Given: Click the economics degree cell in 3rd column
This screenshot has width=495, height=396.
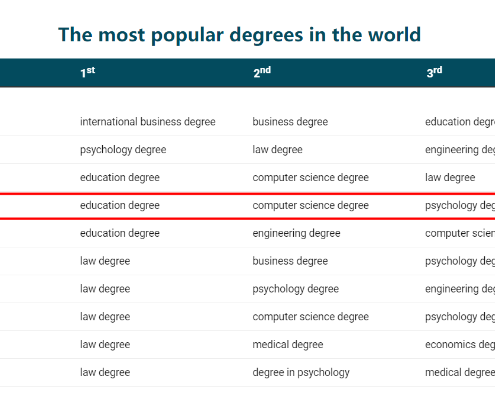Looking at the screenshot, I should (x=460, y=344).
